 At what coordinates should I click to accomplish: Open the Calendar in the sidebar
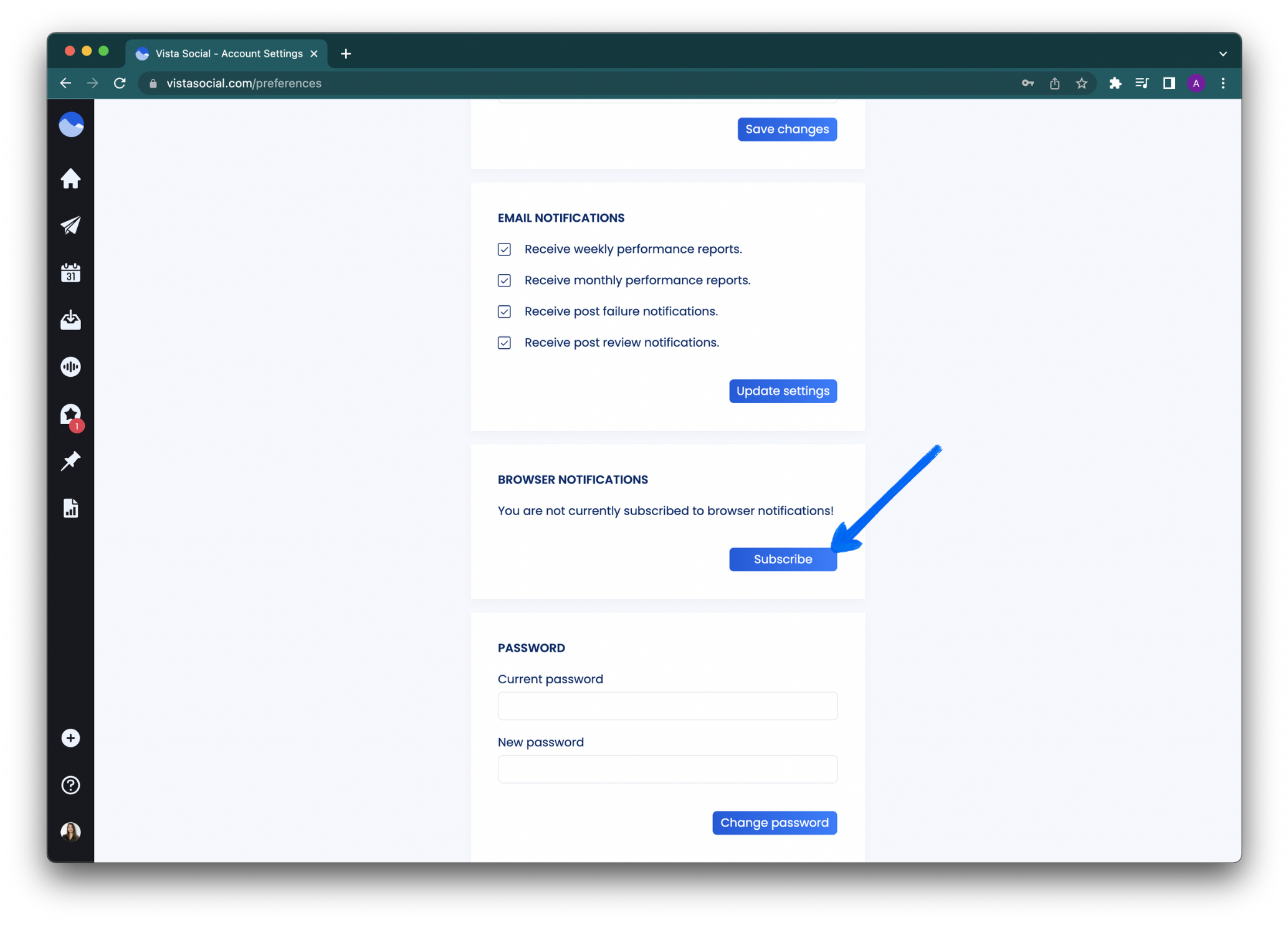pos(70,272)
